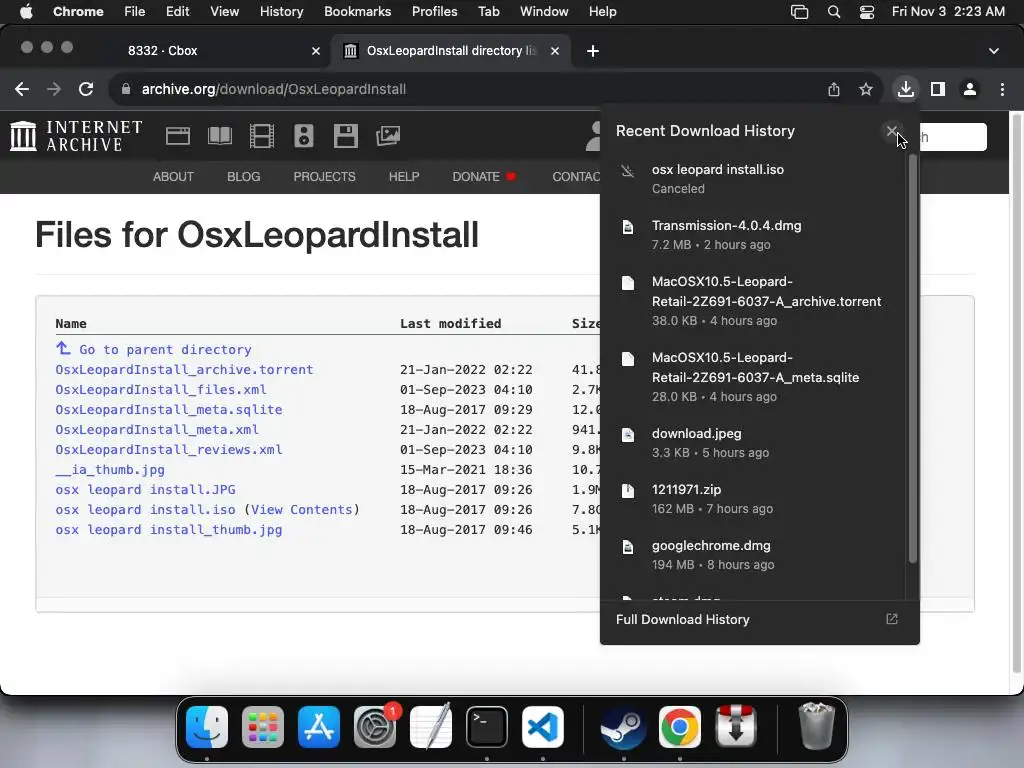
Task: Open Internet Archive video film icon
Action: (x=262, y=136)
